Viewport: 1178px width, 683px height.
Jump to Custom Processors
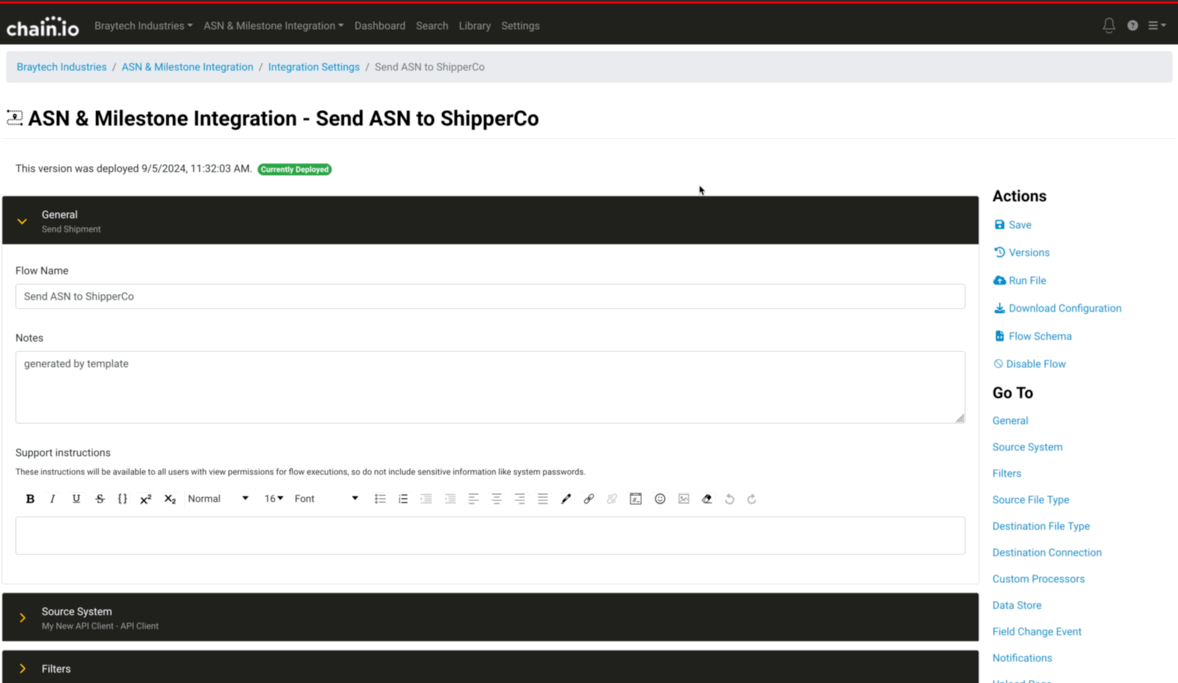1038,579
